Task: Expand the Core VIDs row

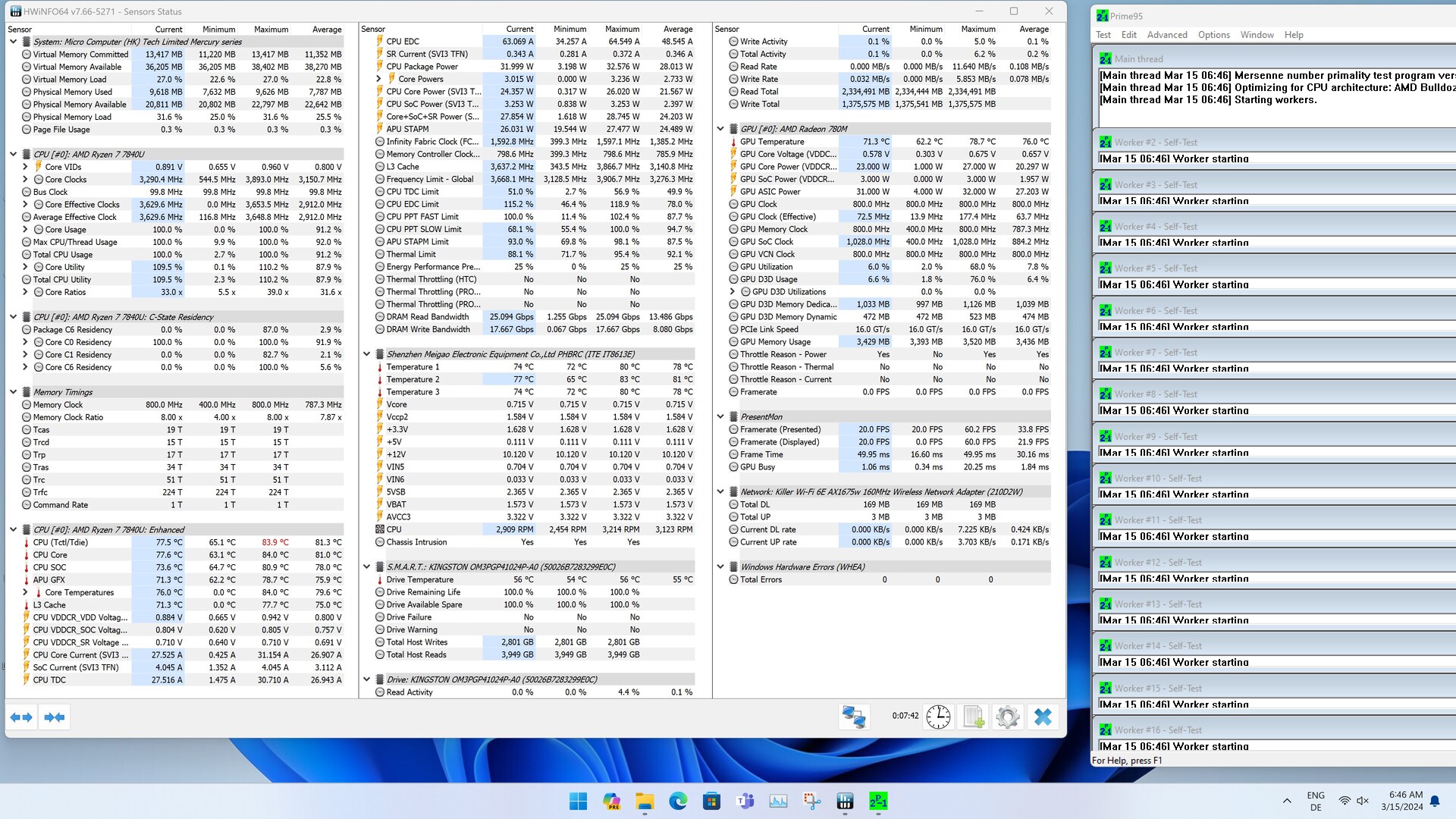Action: pyautogui.click(x=25, y=167)
